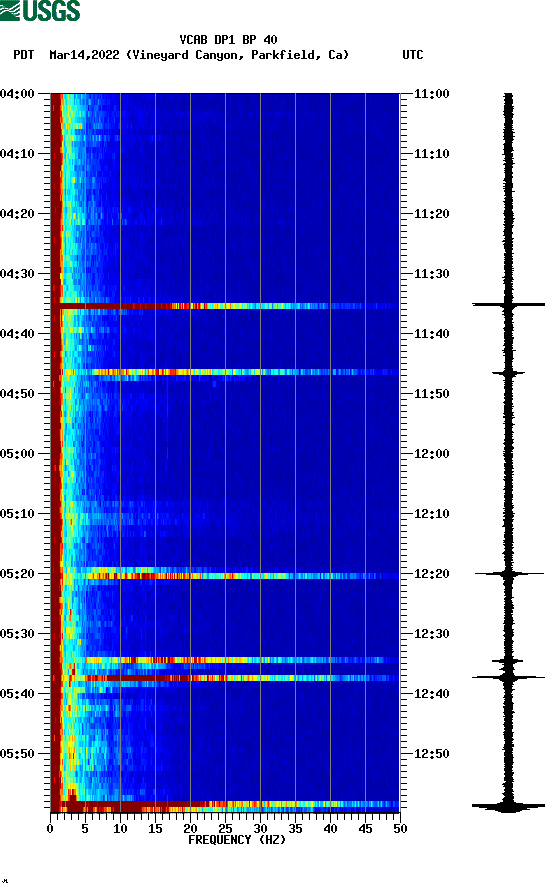This screenshot has width=552, height=892.
Task: Click the 12:30 UTC time label
Action: (431, 634)
